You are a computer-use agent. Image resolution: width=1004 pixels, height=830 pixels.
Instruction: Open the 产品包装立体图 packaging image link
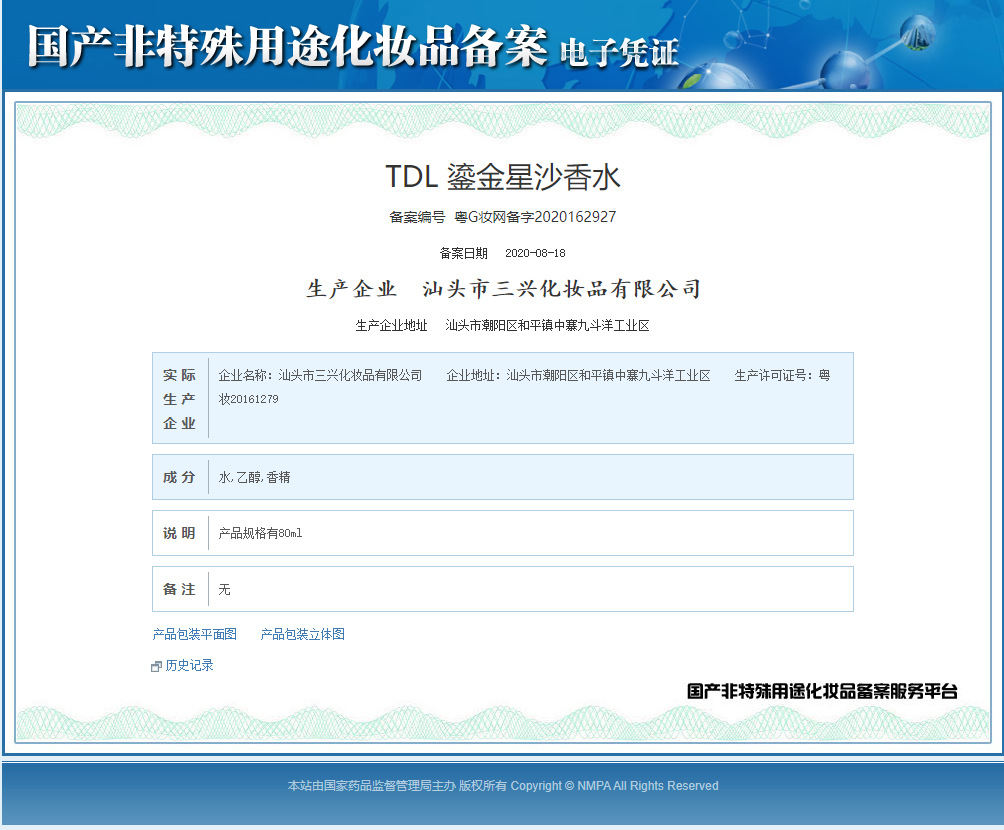pyautogui.click(x=299, y=634)
